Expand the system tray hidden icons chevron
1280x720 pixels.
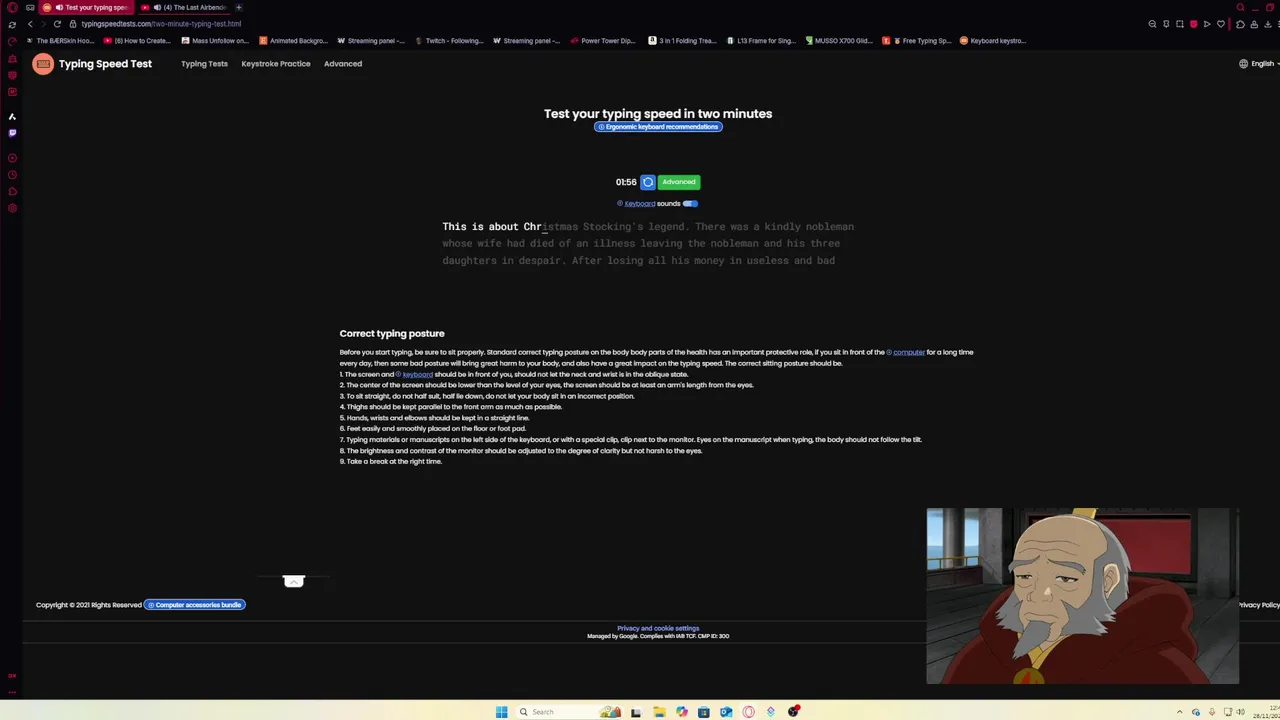tap(1179, 712)
